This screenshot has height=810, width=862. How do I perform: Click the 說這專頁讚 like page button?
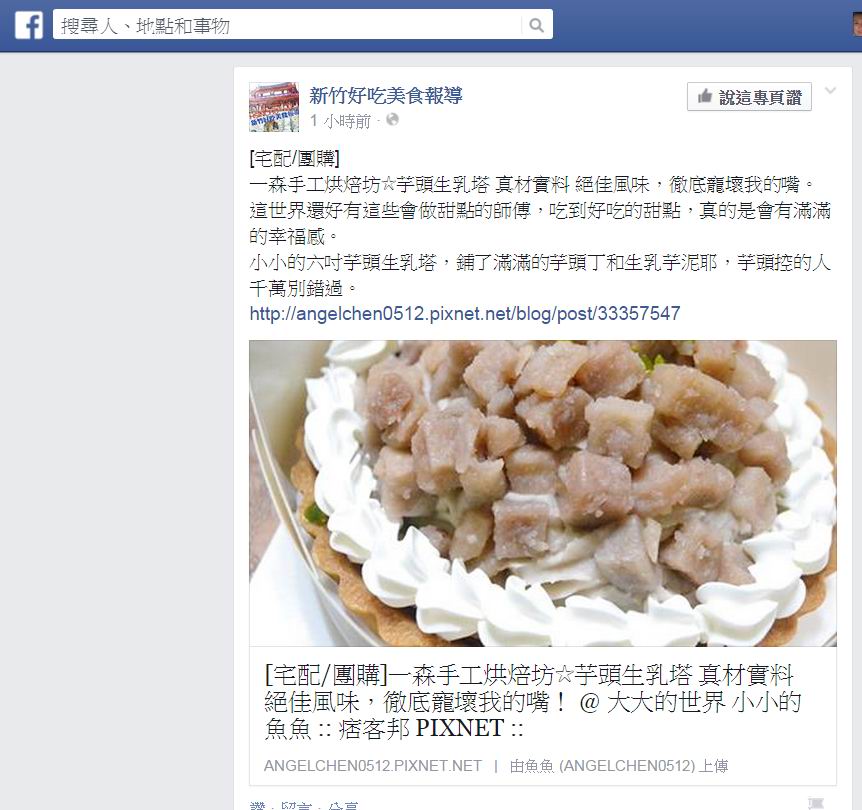click(749, 97)
